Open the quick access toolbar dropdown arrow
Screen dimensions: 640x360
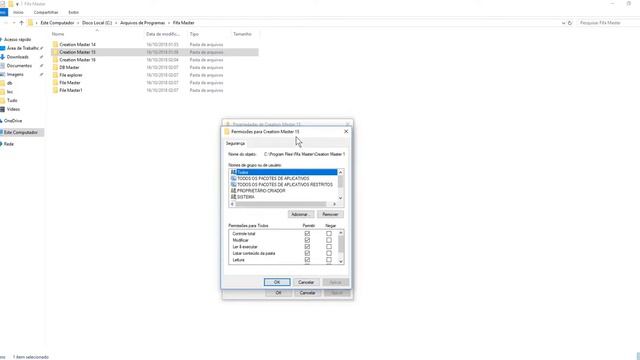[x=17, y=4]
